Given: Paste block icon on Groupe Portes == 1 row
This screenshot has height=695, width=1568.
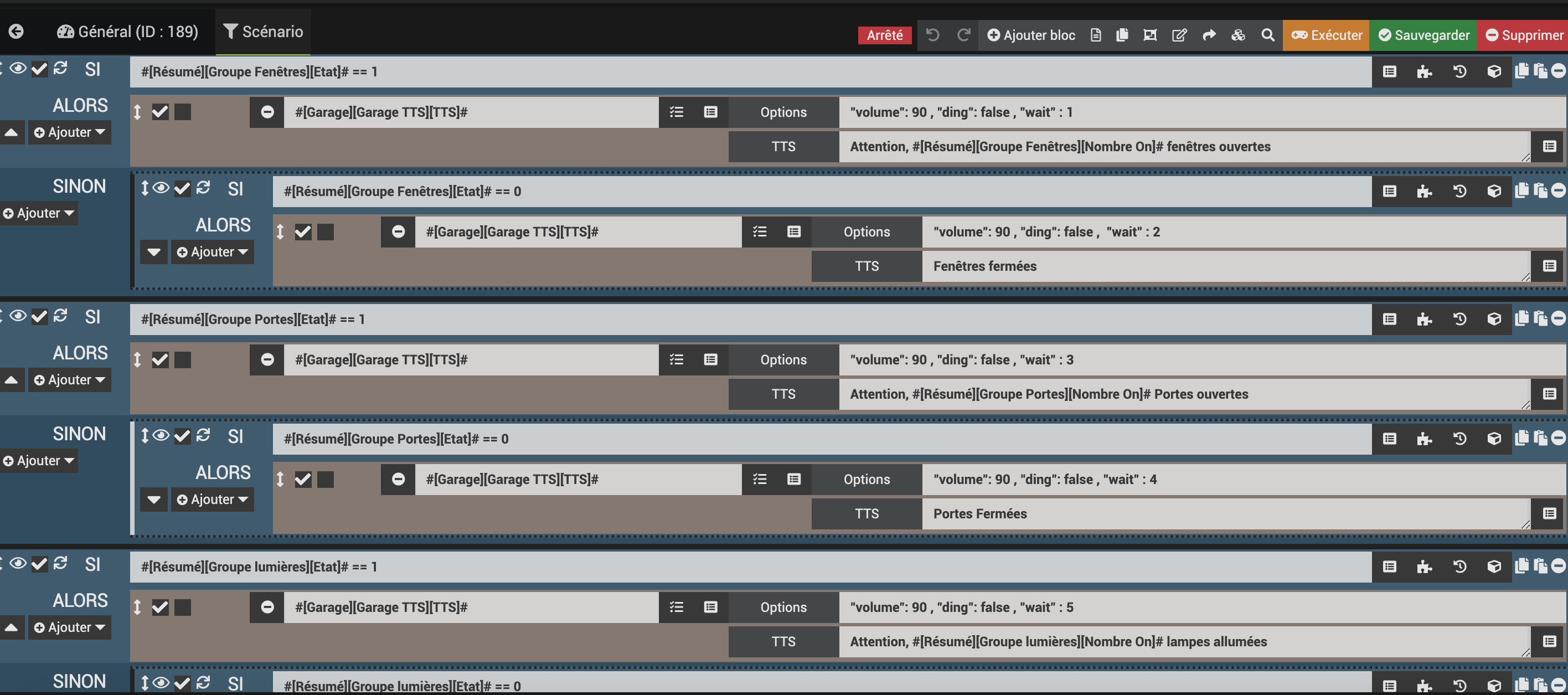Looking at the screenshot, I should tap(1541, 319).
